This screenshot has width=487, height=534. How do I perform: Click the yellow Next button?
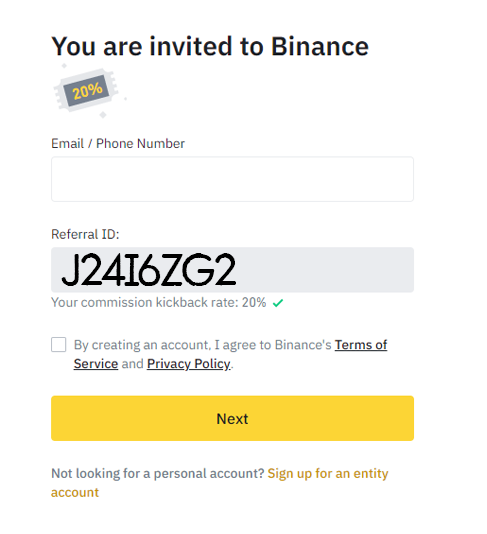[232, 418]
